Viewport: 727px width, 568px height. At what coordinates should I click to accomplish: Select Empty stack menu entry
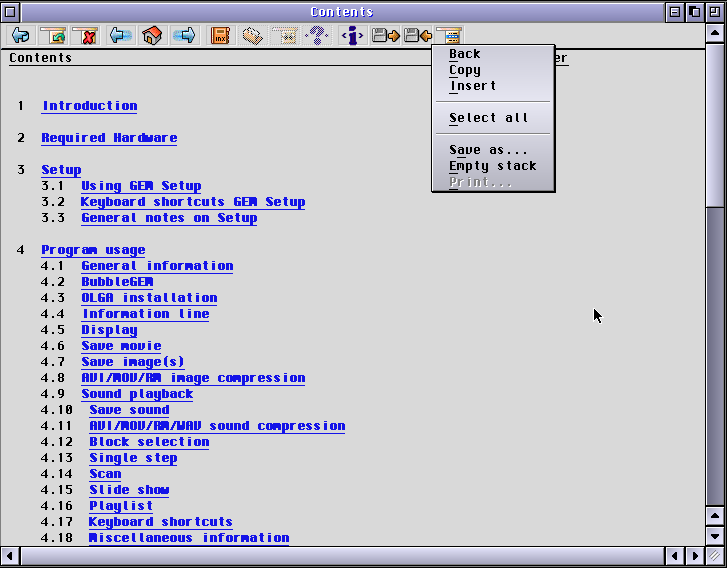pyautogui.click(x=492, y=166)
